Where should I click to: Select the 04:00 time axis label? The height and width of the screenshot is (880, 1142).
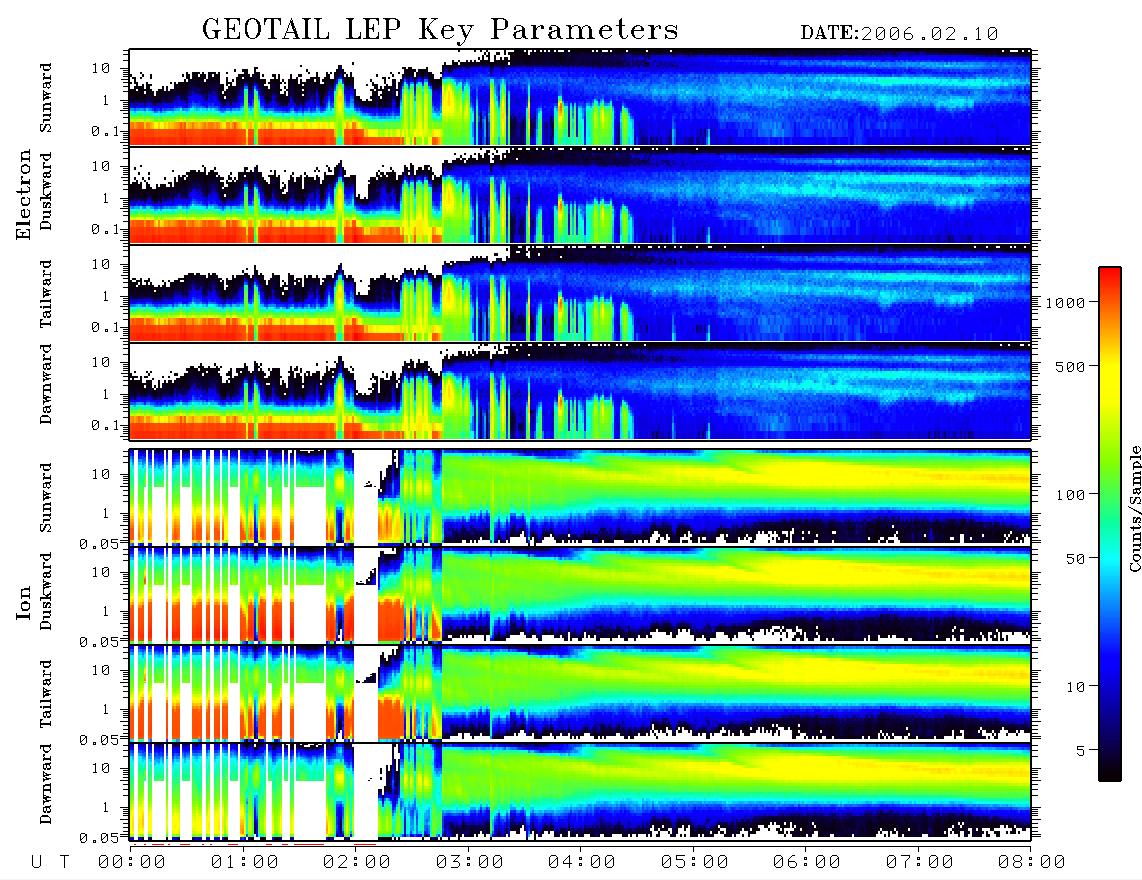582,862
